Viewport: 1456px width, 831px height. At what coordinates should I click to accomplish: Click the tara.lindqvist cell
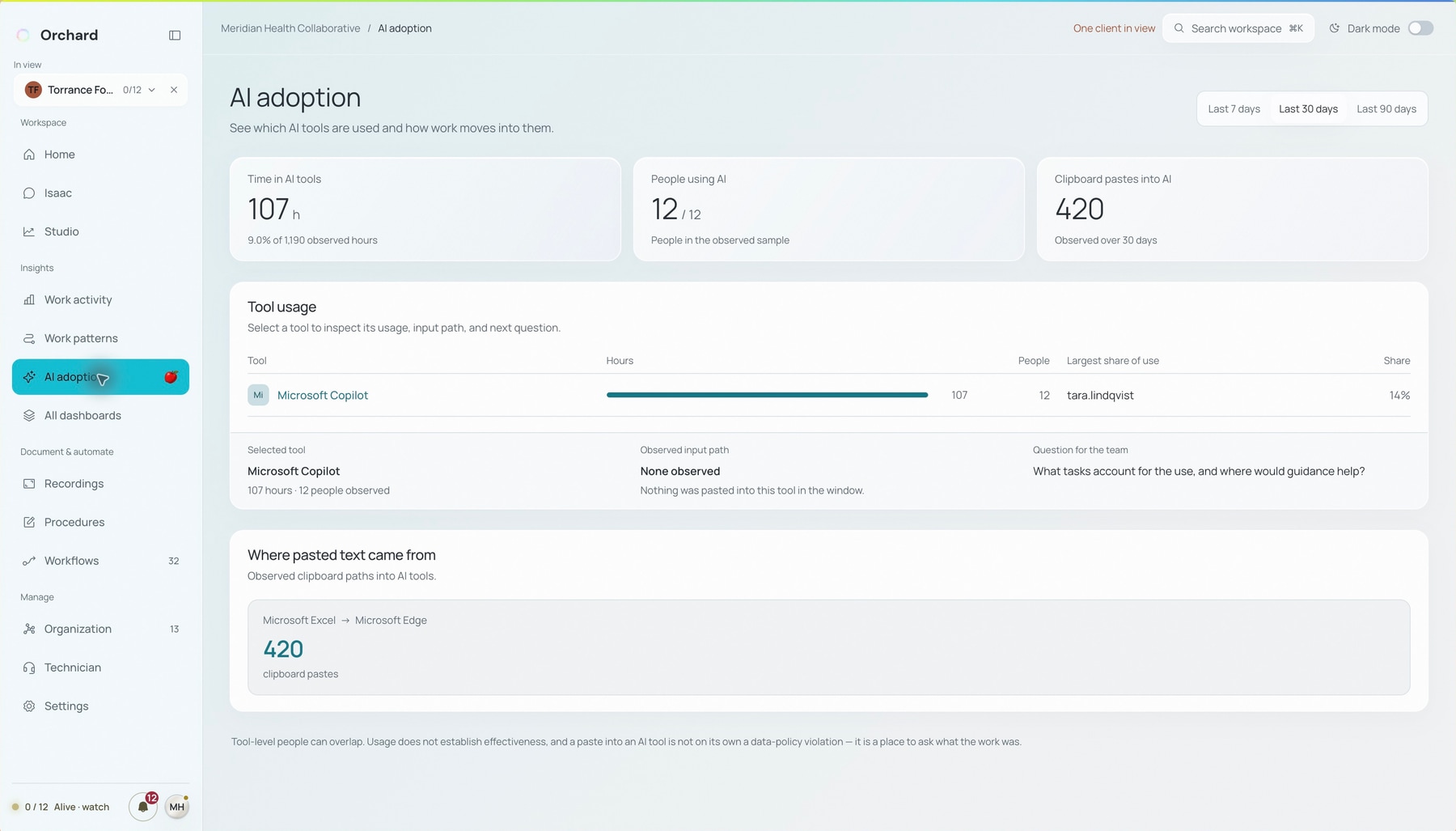point(1100,395)
